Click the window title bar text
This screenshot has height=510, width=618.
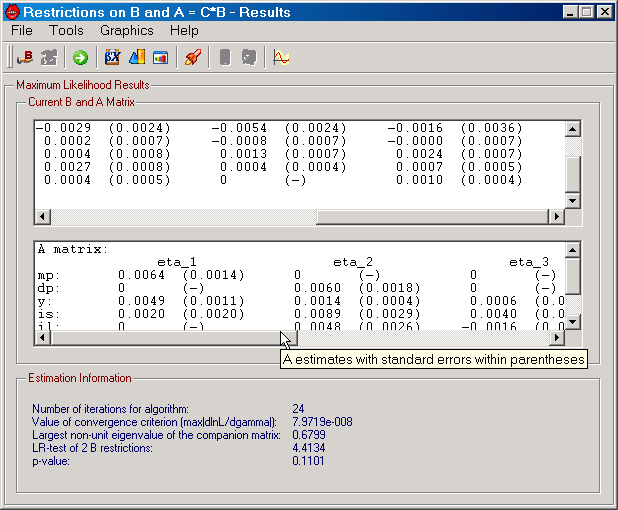(156, 12)
